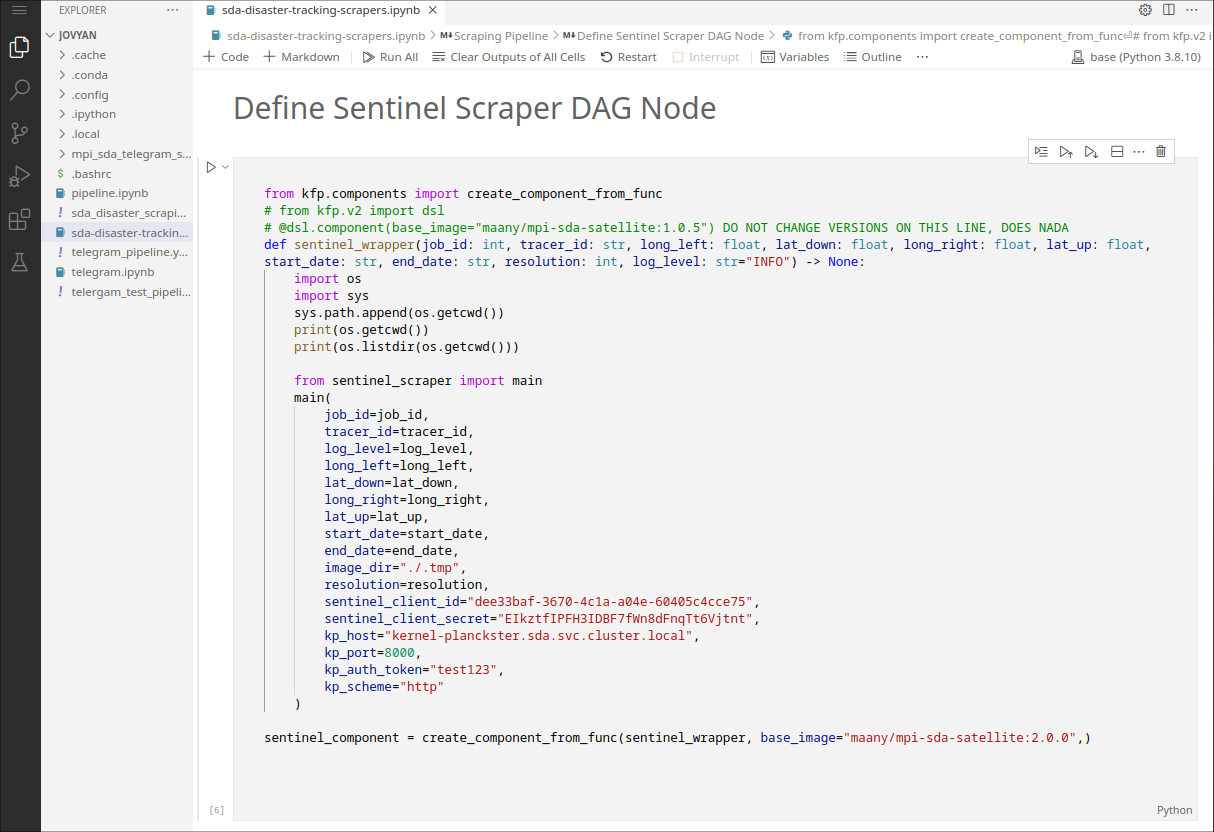Click the sentinel_component assignment line
Viewport: 1214px width, 832px height.
tap(677, 738)
